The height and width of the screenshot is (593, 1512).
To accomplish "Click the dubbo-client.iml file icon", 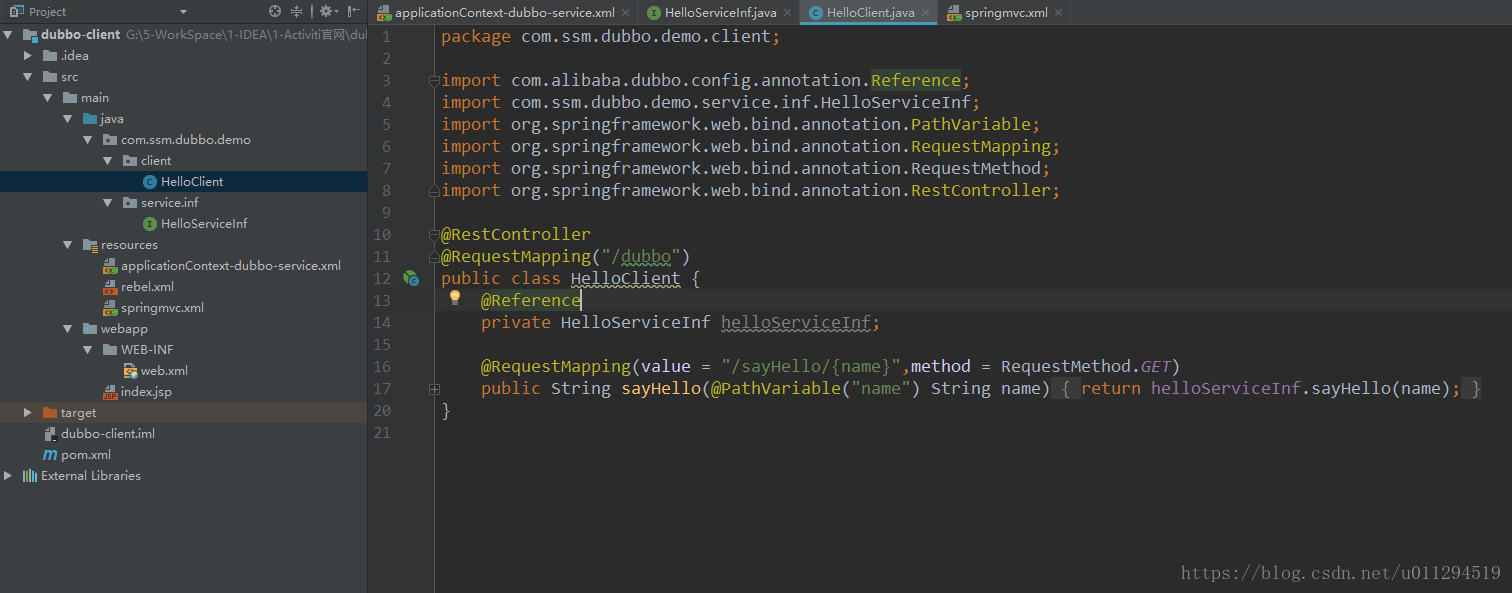I will [50, 433].
